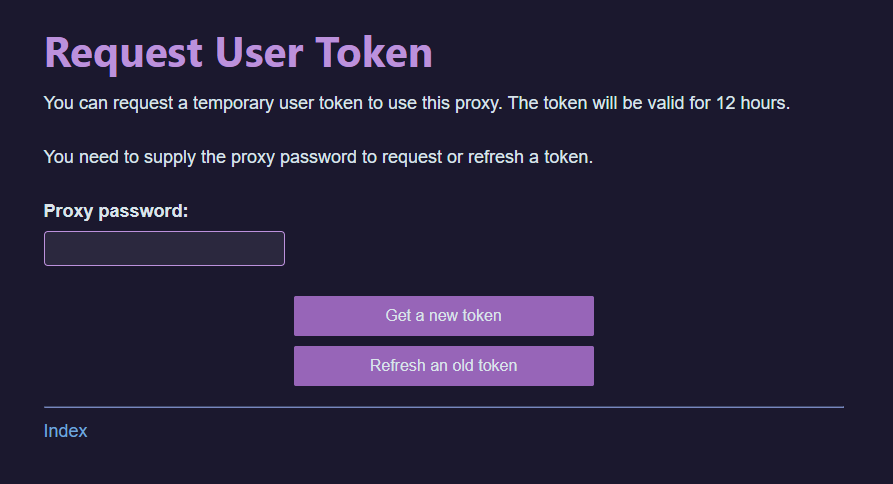Click the horizontal divider above Index
Screen dimensions: 893x484
[x=444, y=408]
